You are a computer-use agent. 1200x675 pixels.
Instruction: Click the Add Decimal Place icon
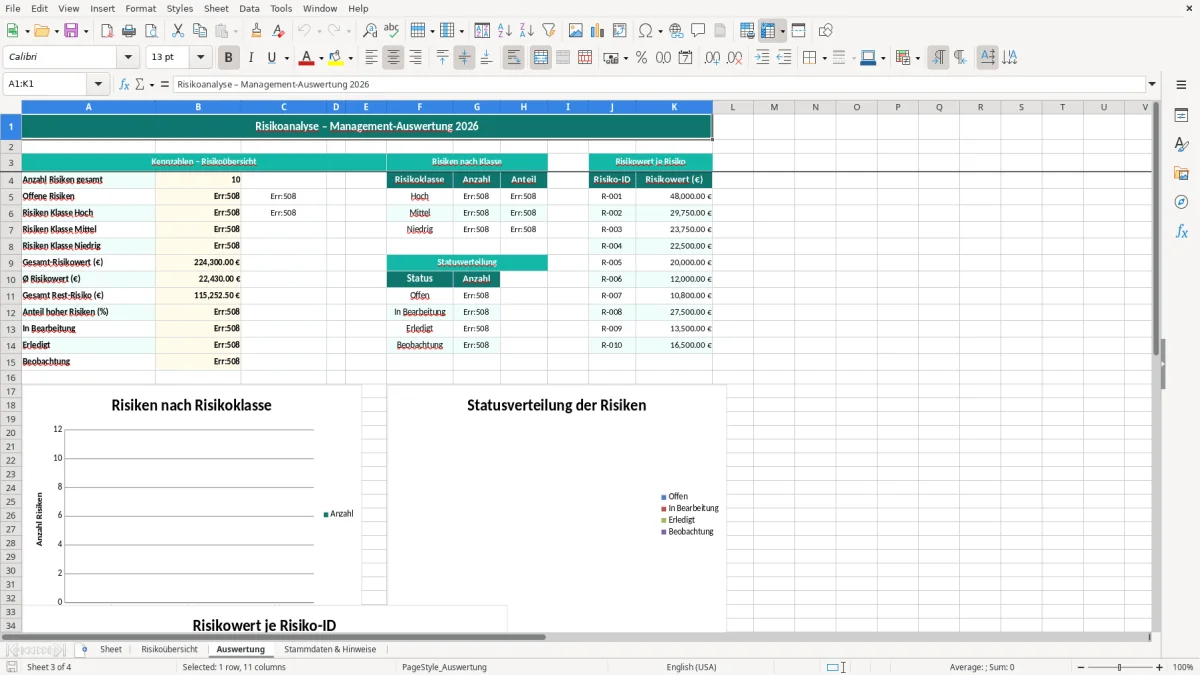pyautogui.click(x=712, y=58)
